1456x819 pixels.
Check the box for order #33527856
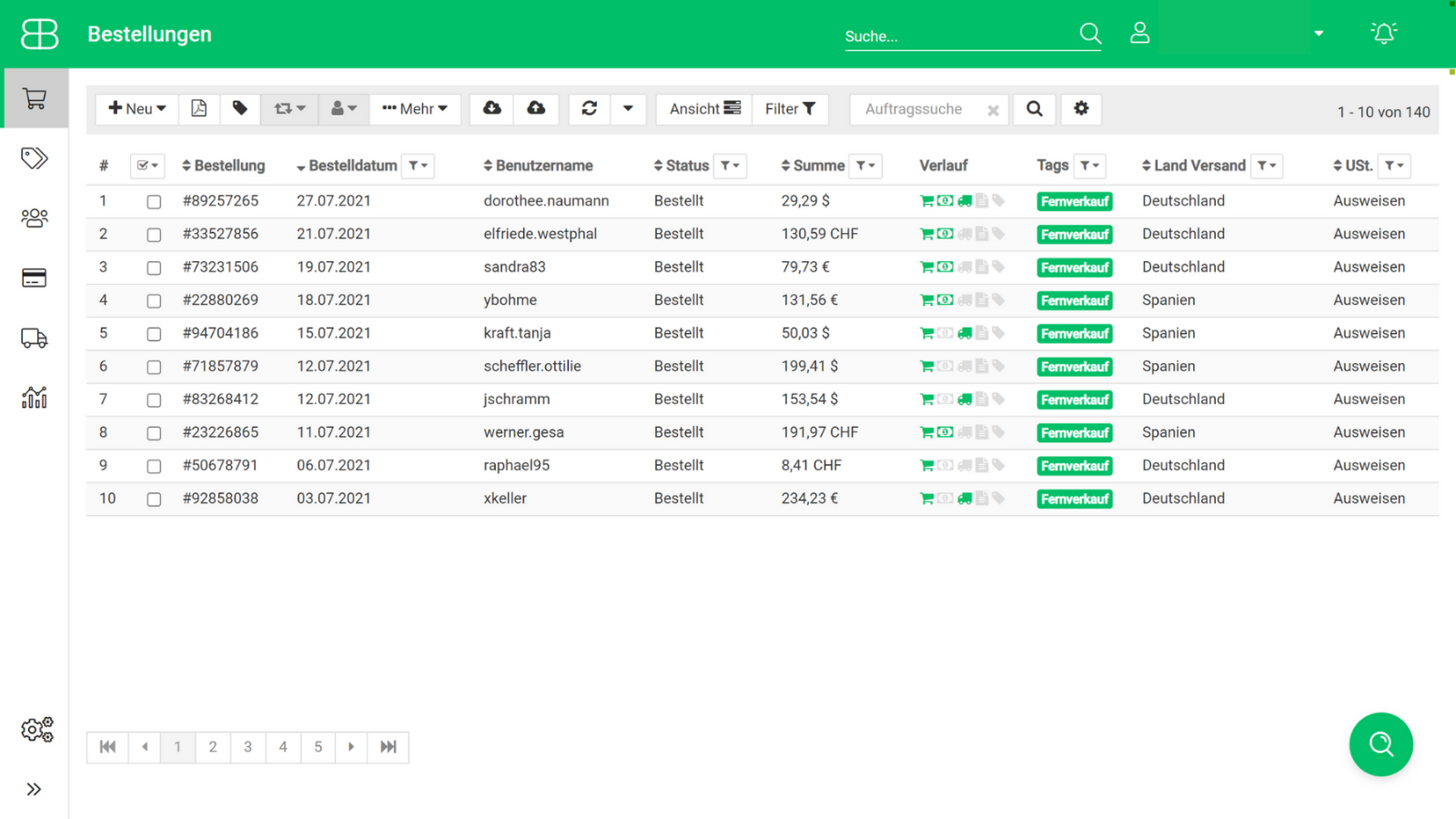154,235
